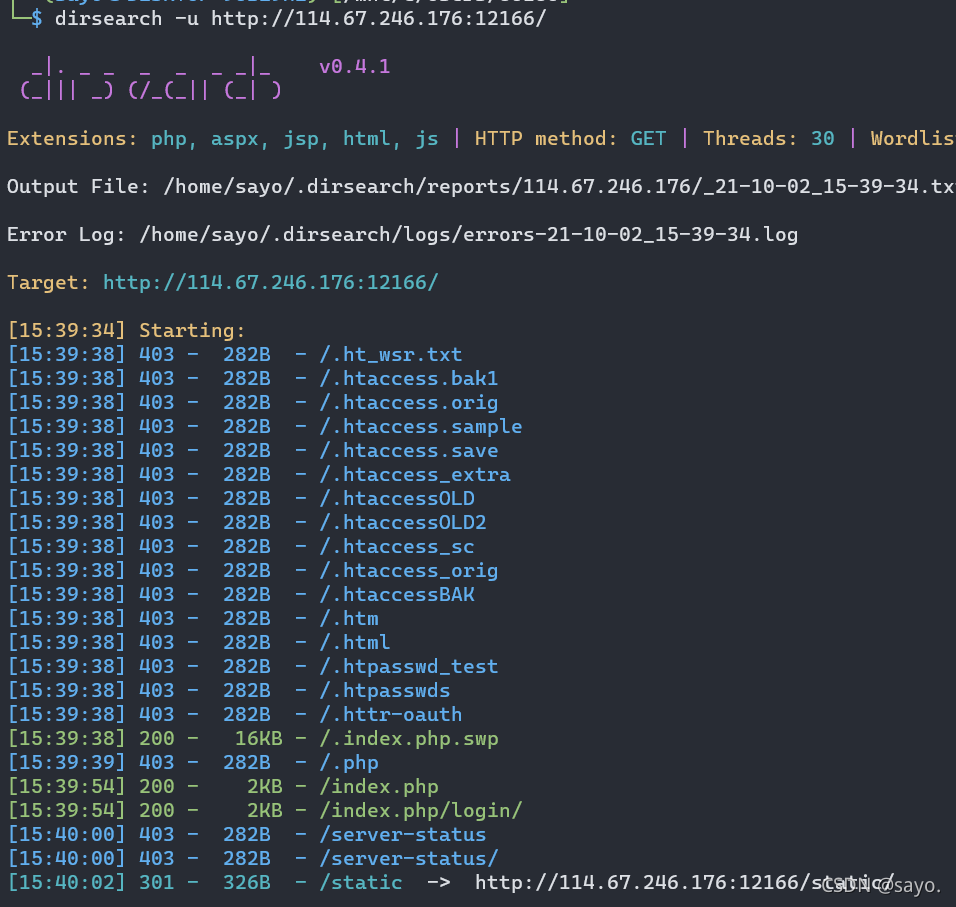Select the /.htaccess.sample result path
956x907 pixels.
pos(421,427)
